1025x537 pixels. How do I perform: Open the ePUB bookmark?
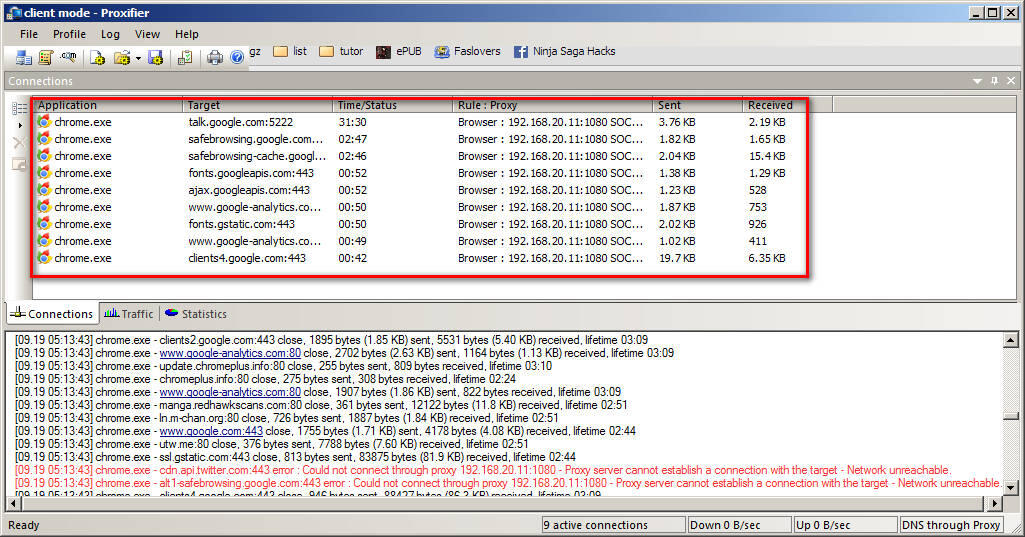pos(399,51)
